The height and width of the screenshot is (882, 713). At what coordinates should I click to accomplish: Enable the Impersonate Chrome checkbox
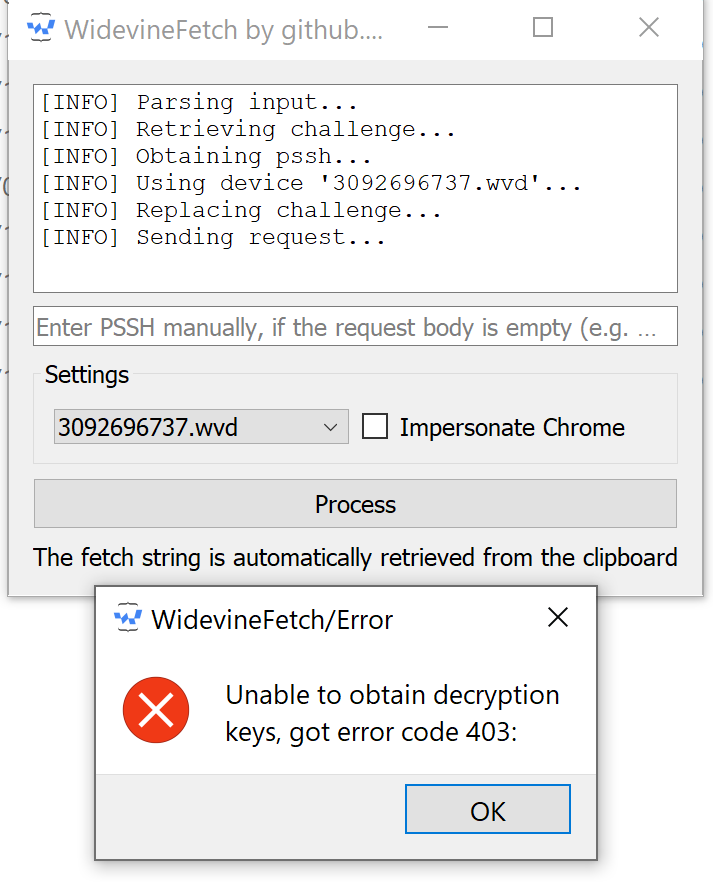coord(375,427)
